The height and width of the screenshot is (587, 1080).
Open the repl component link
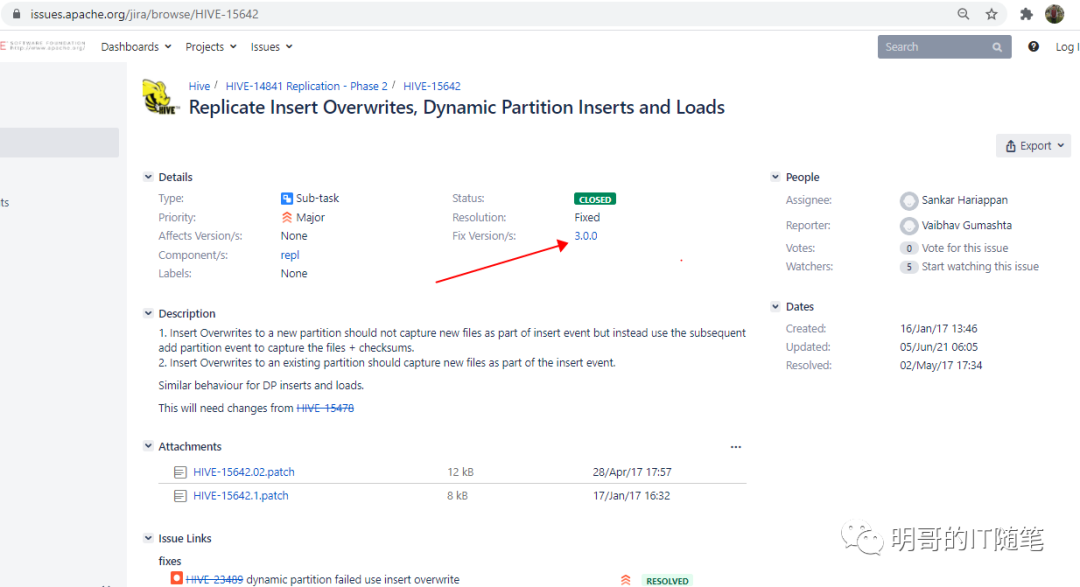(290, 255)
